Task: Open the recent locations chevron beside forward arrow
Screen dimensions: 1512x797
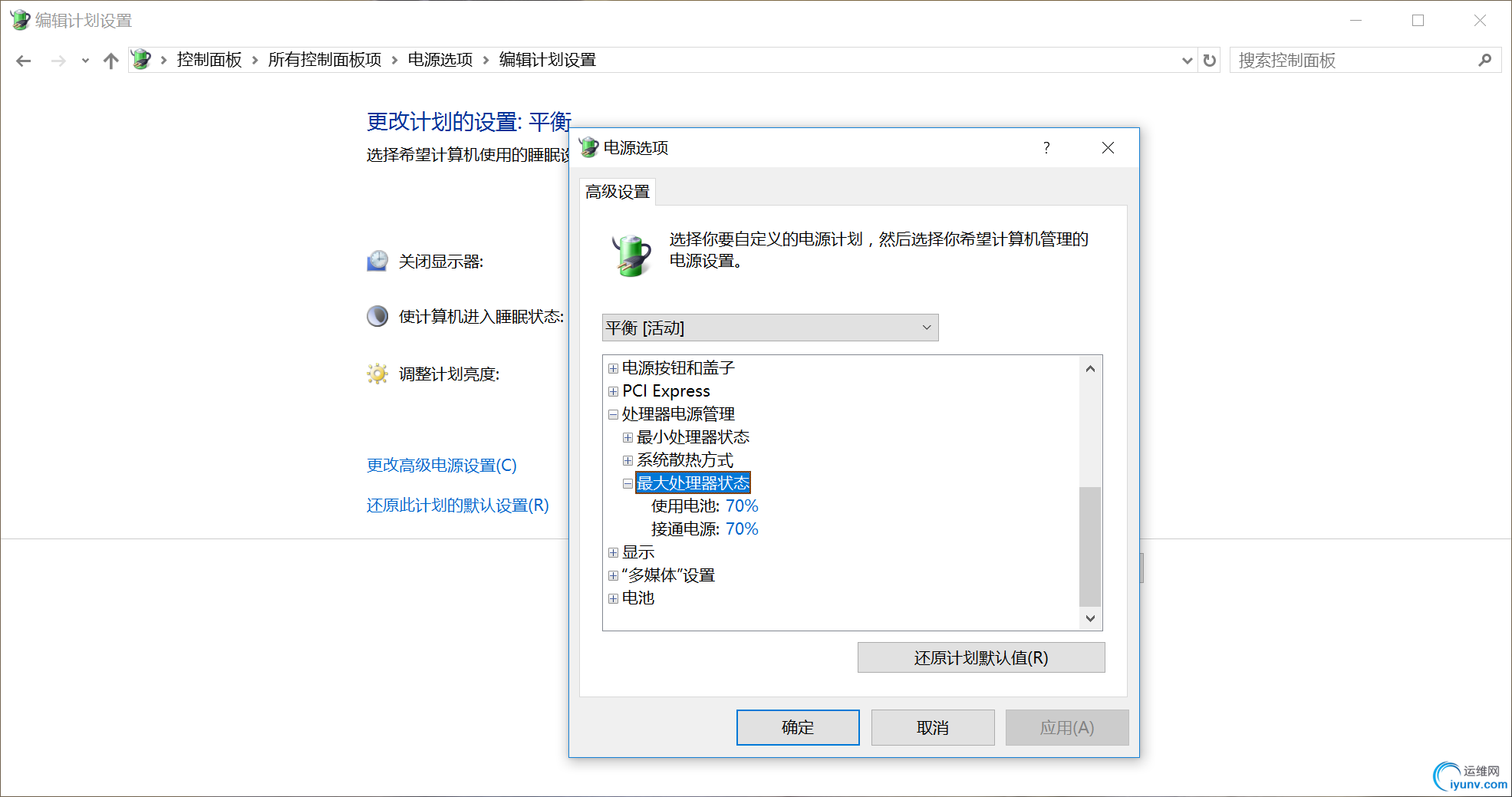Action: coord(85,61)
